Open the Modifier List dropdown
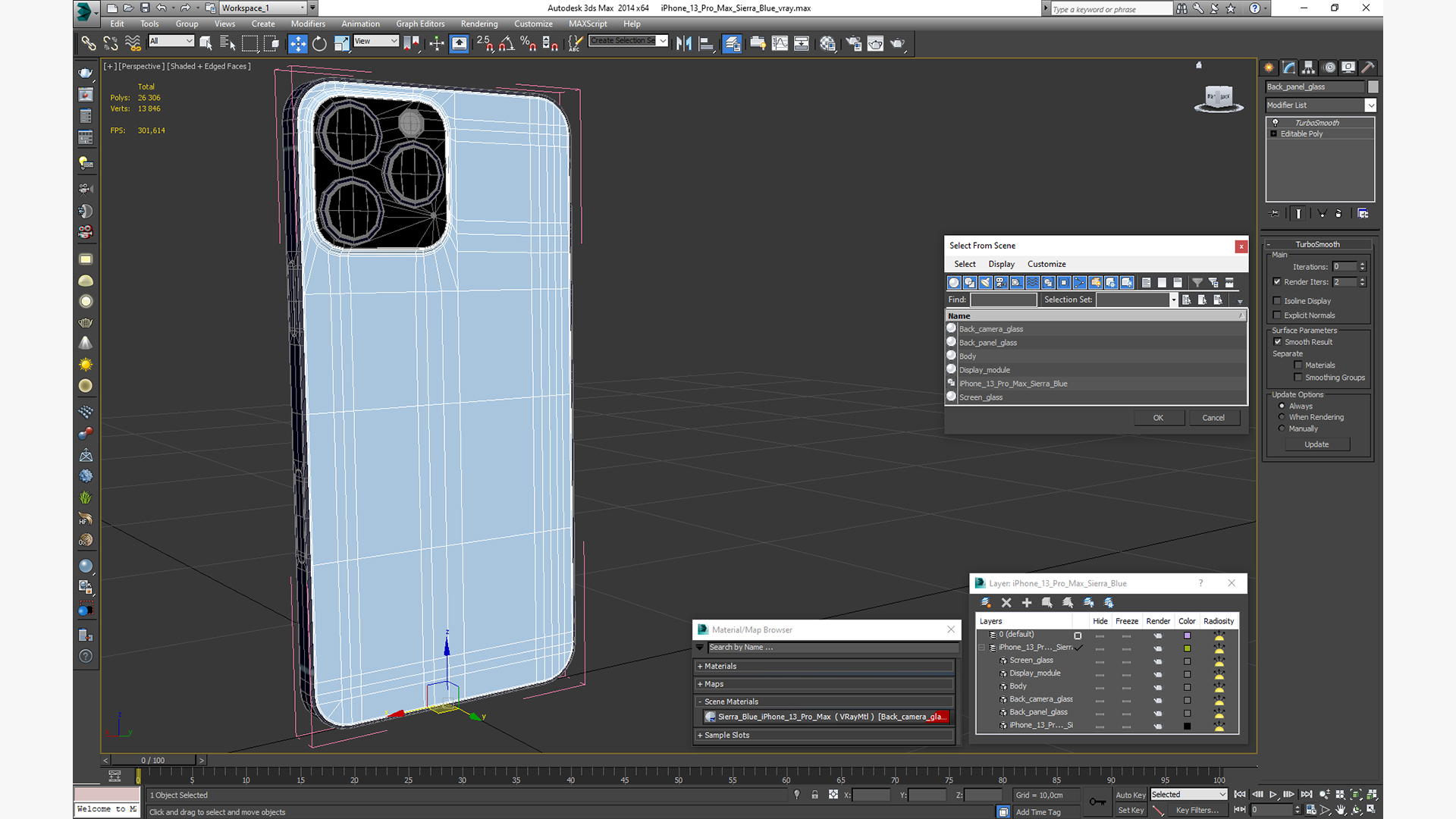The height and width of the screenshot is (819, 1456). point(1321,105)
